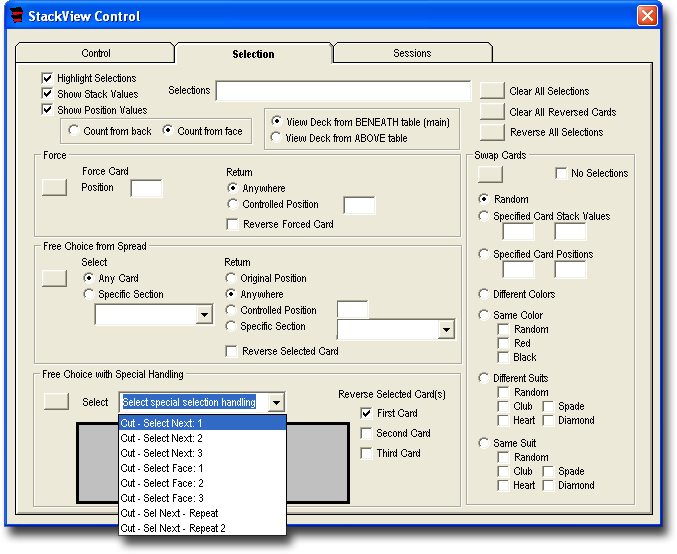Select Specific Section under Free Choice Return
677x554 pixels.
click(231, 326)
